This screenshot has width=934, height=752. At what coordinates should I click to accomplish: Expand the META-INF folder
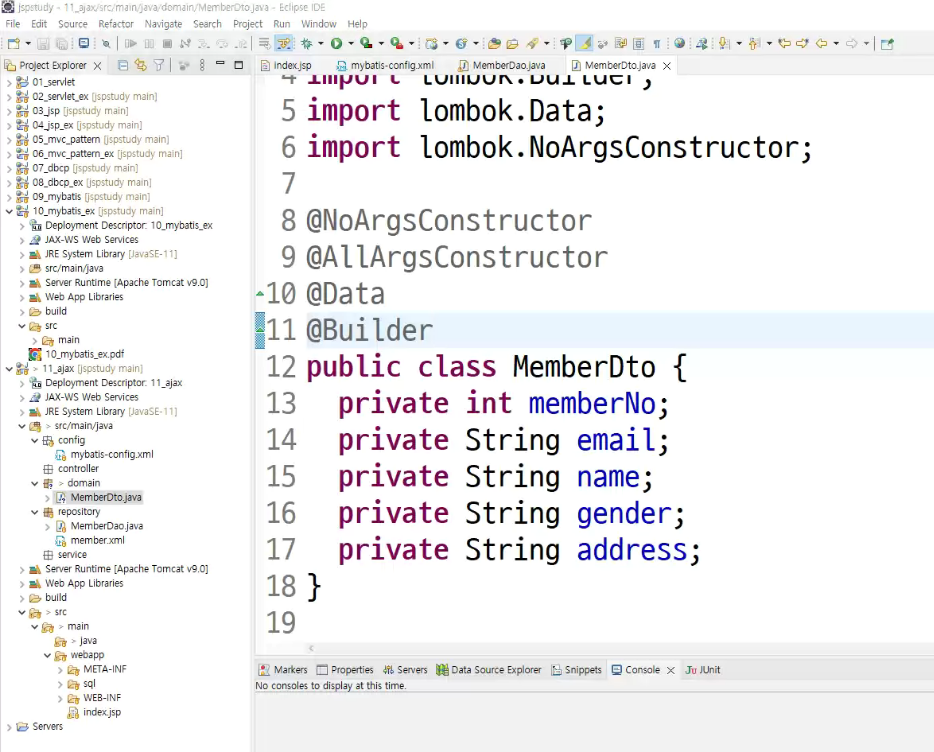60,670
